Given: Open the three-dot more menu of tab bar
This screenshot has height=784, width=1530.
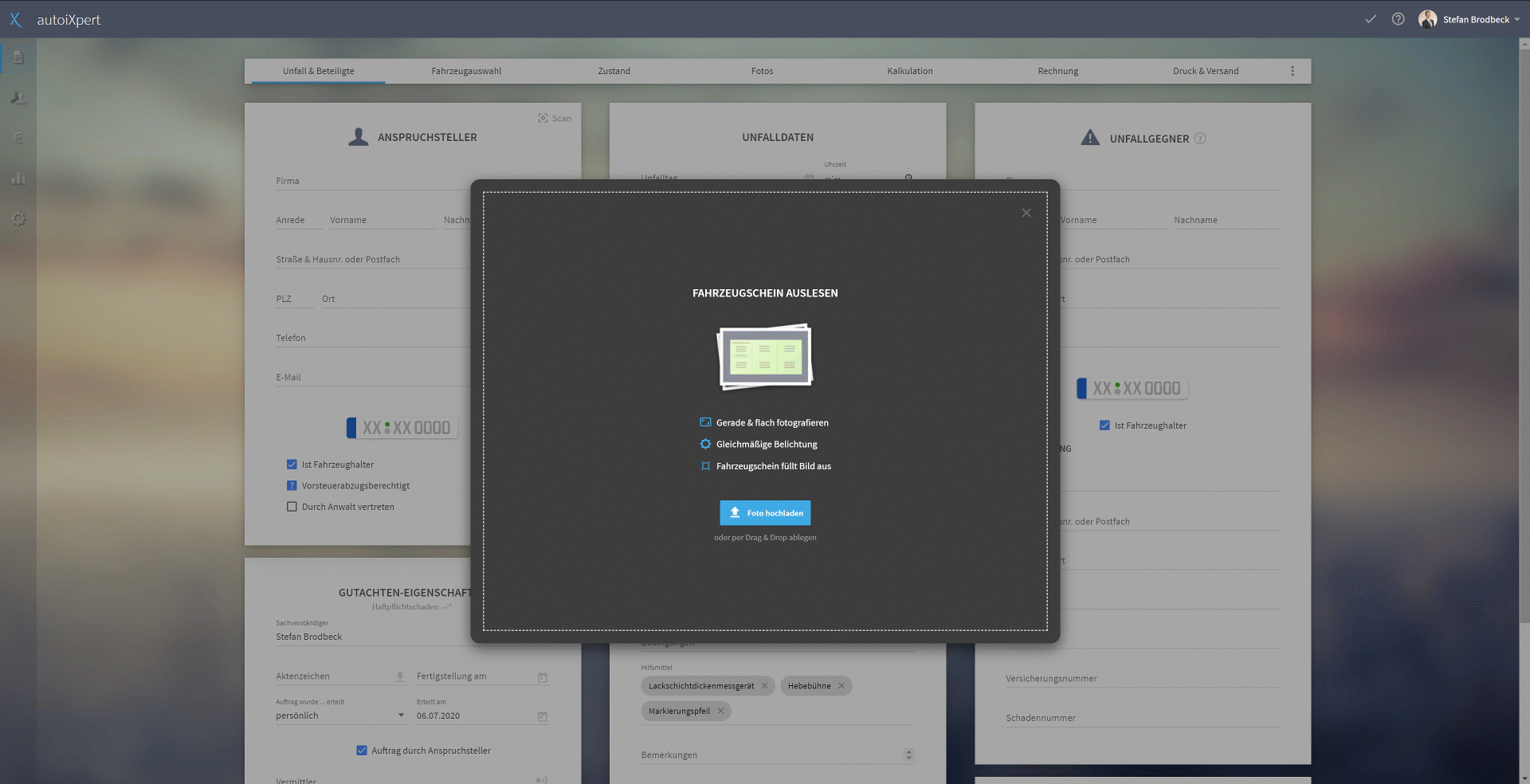Looking at the screenshot, I should coord(1293,71).
